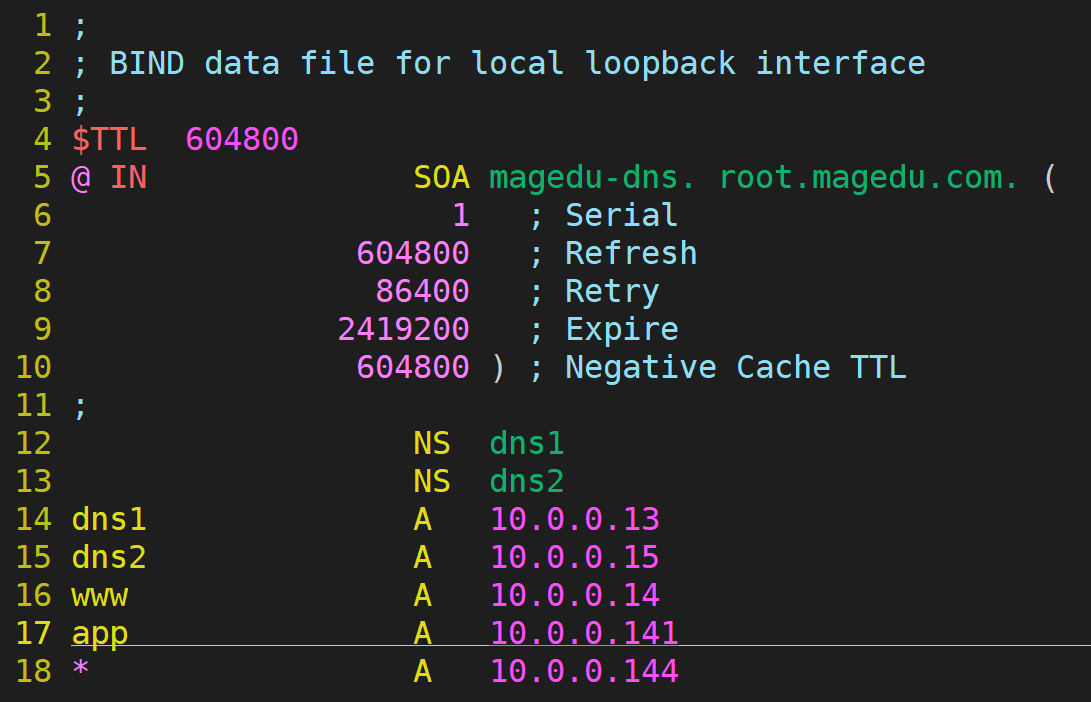Click the Expire comment

click(622, 329)
